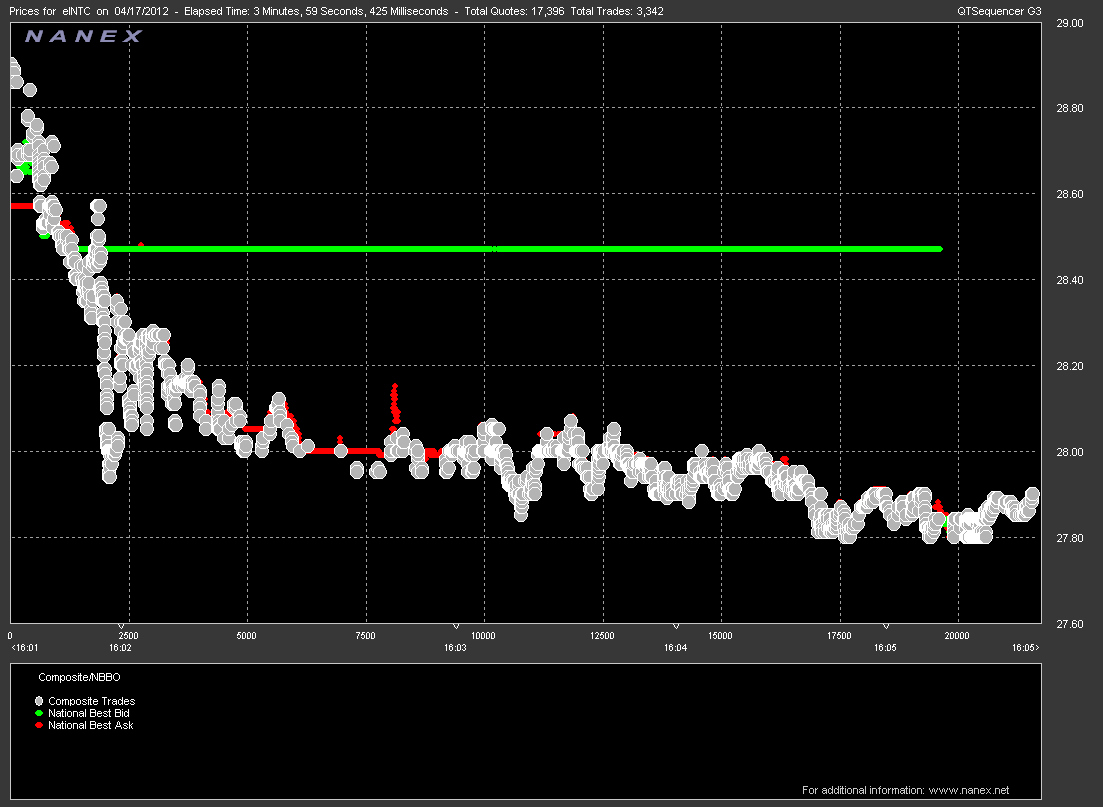Click the 'Total Quotes: 17,396' header text
Screen dimensions: 1103x807
[x=514, y=11]
